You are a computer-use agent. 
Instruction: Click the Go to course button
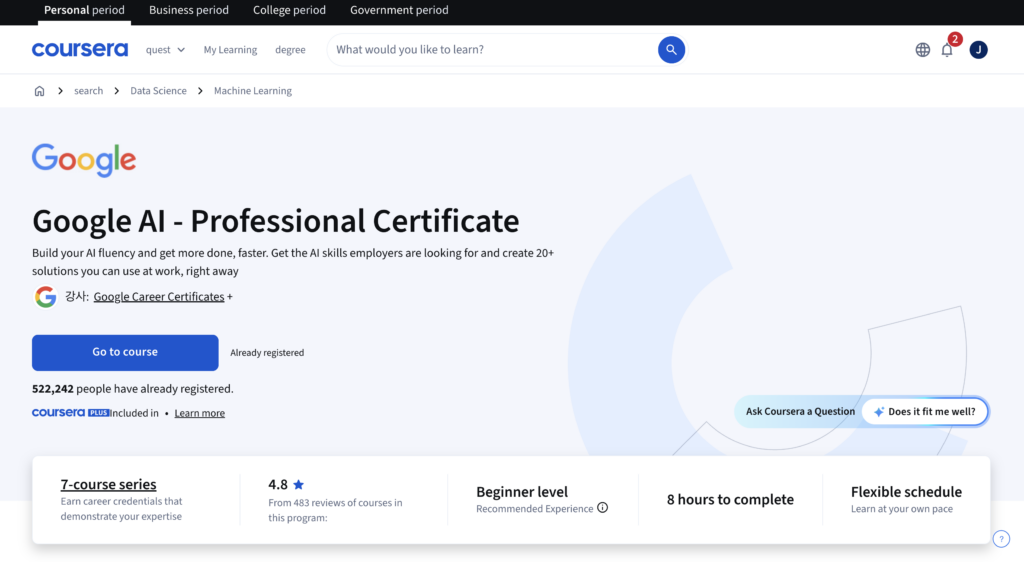125,352
